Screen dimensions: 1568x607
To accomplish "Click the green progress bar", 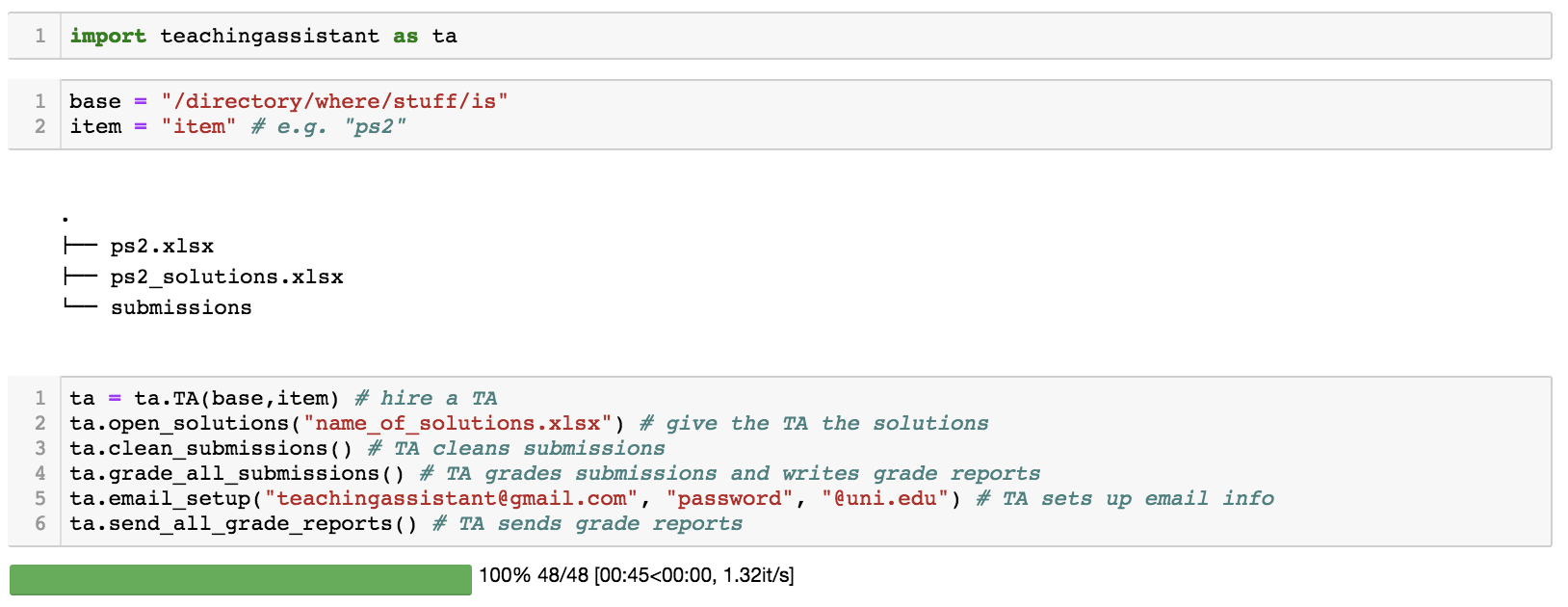I will [241, 580].
